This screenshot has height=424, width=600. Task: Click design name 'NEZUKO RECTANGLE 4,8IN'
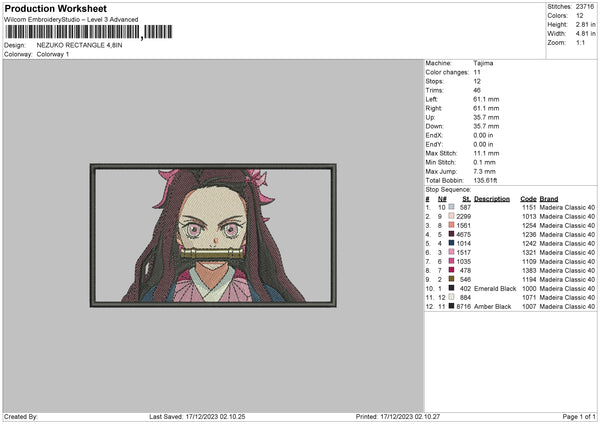[x=79, y=45]
